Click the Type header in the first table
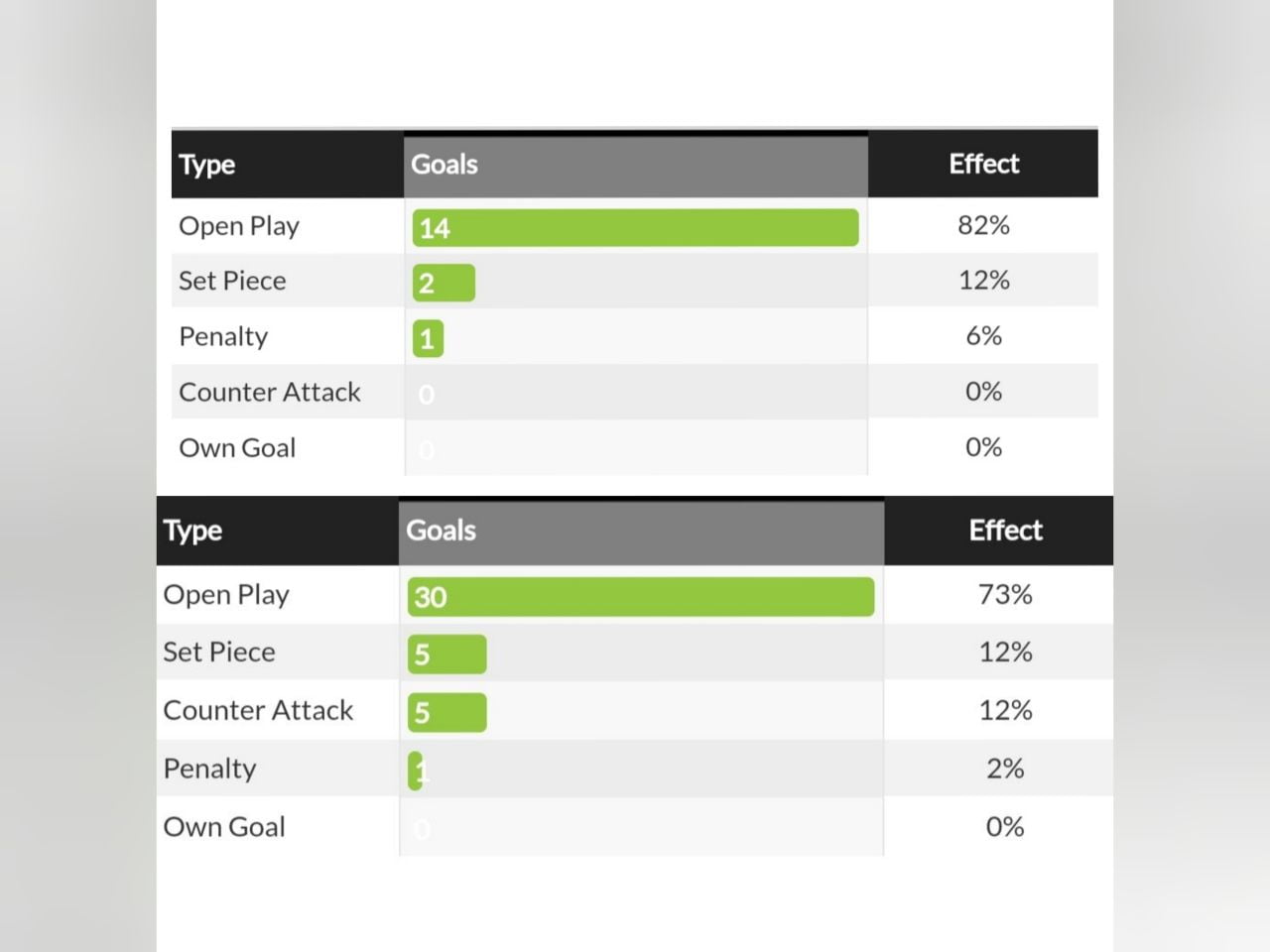 [207, 165]
